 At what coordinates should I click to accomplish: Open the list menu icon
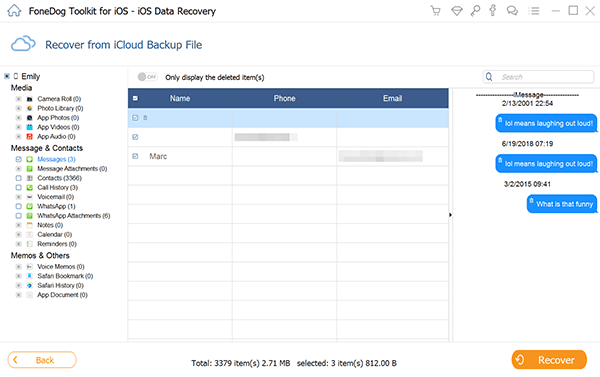(533, 11)
